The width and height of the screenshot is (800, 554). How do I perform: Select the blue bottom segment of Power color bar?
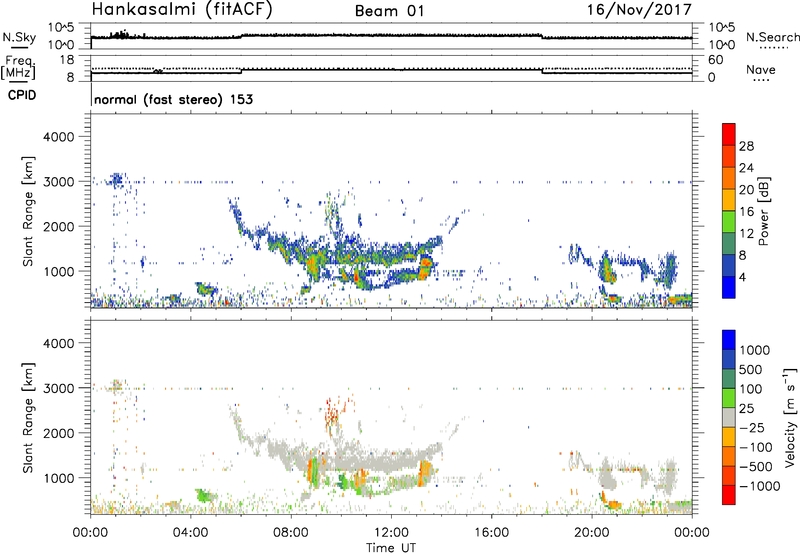(x=729, y=287)
